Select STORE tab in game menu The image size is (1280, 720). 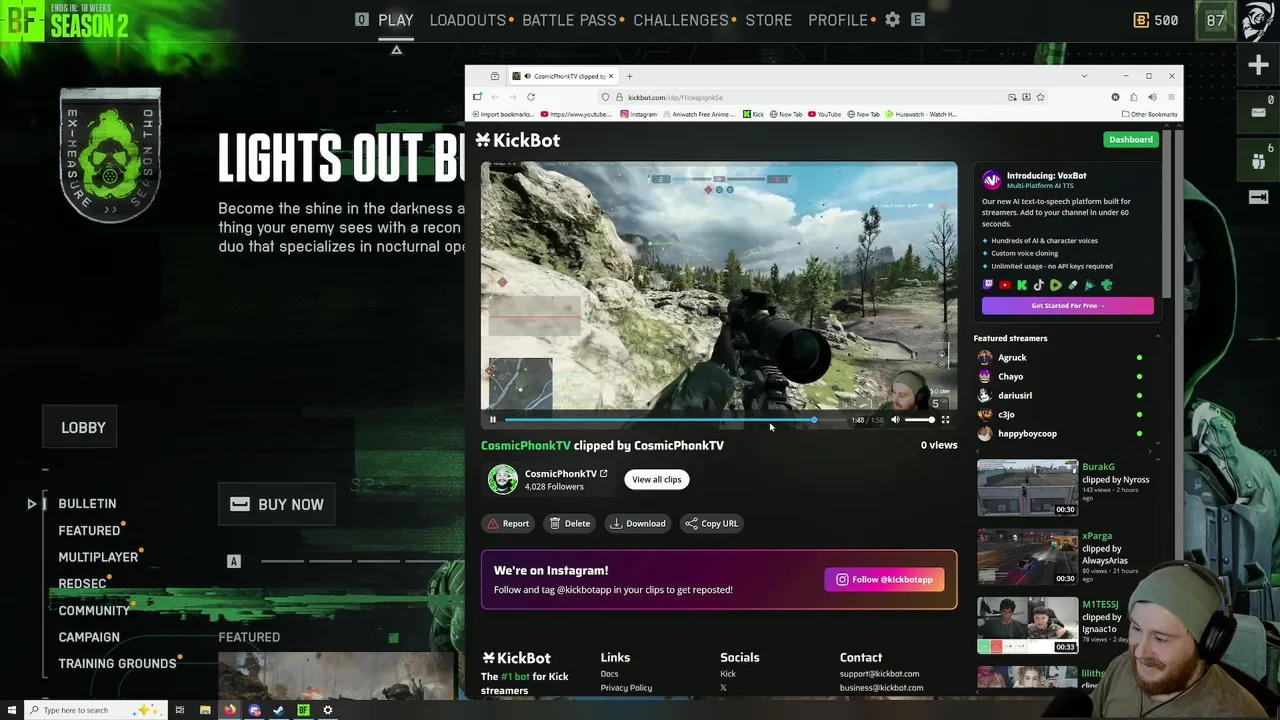coord(768,20)
